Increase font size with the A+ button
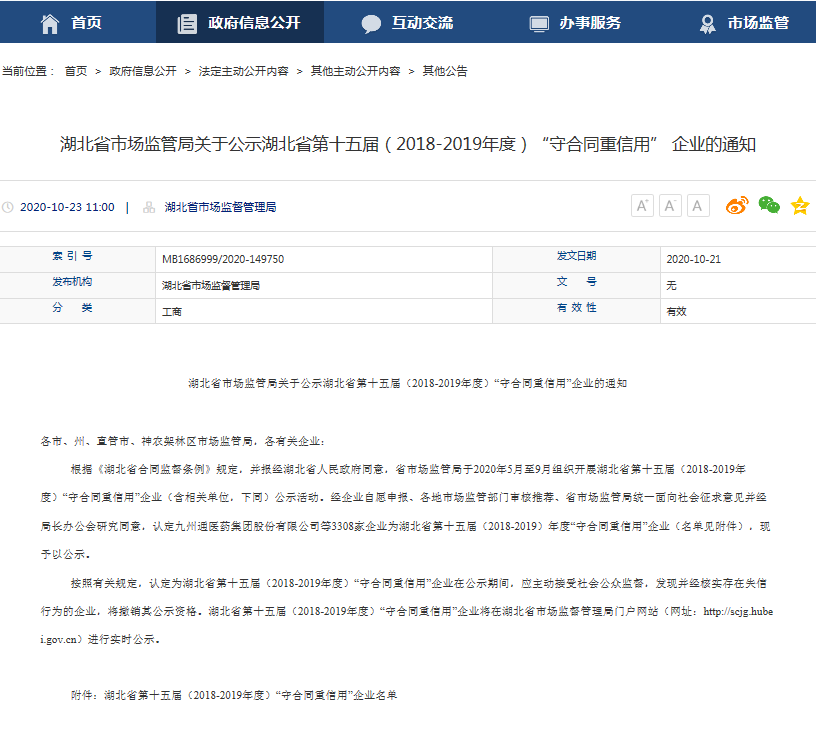 pos(641,205)
